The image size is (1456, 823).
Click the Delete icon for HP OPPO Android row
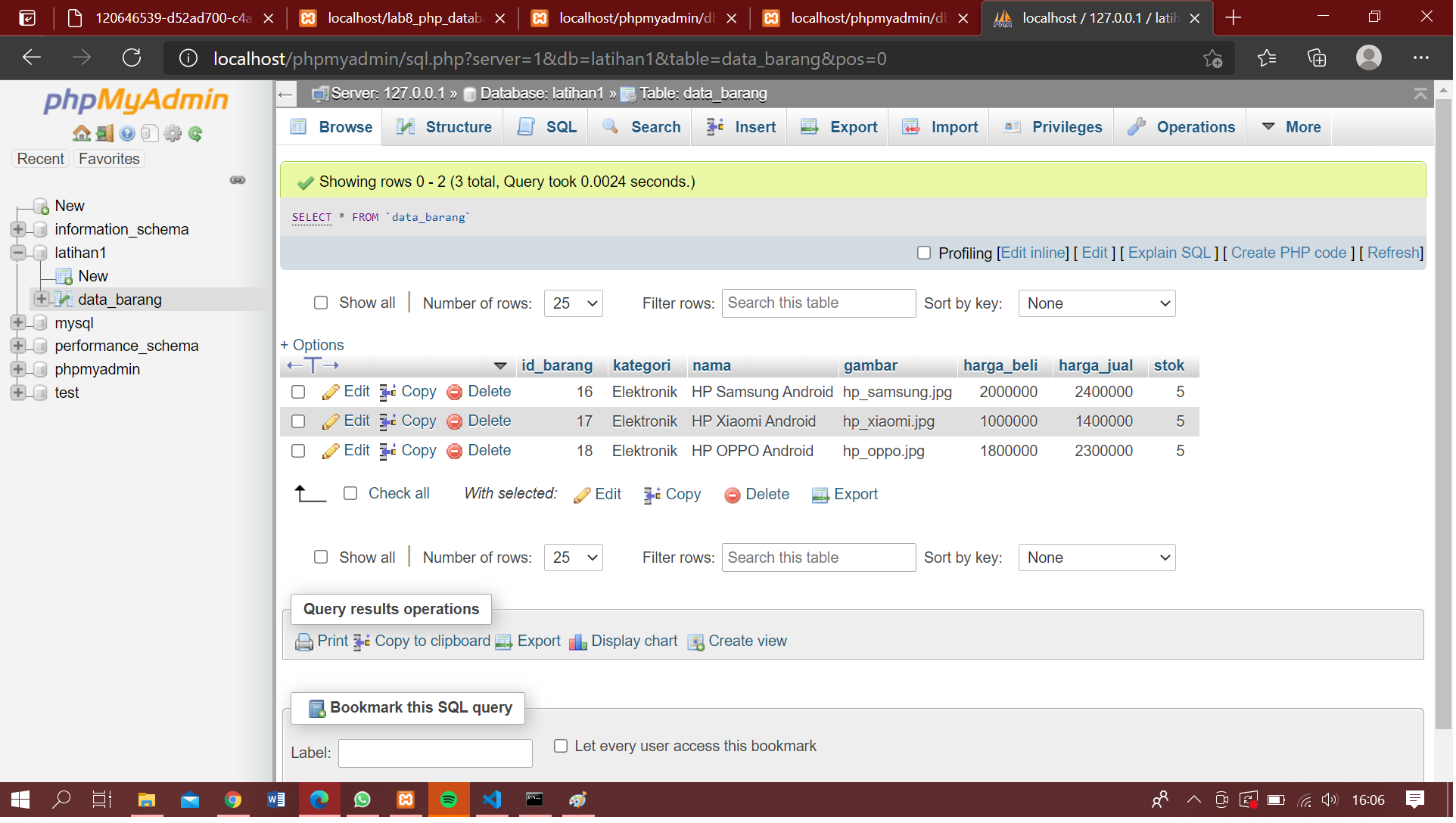(455, 451)
